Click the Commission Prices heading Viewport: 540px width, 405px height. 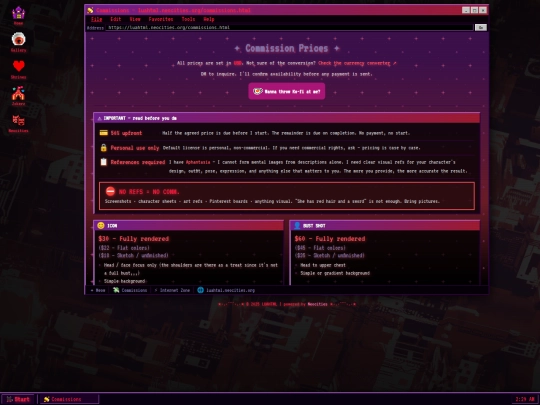(x=287, y=48)
